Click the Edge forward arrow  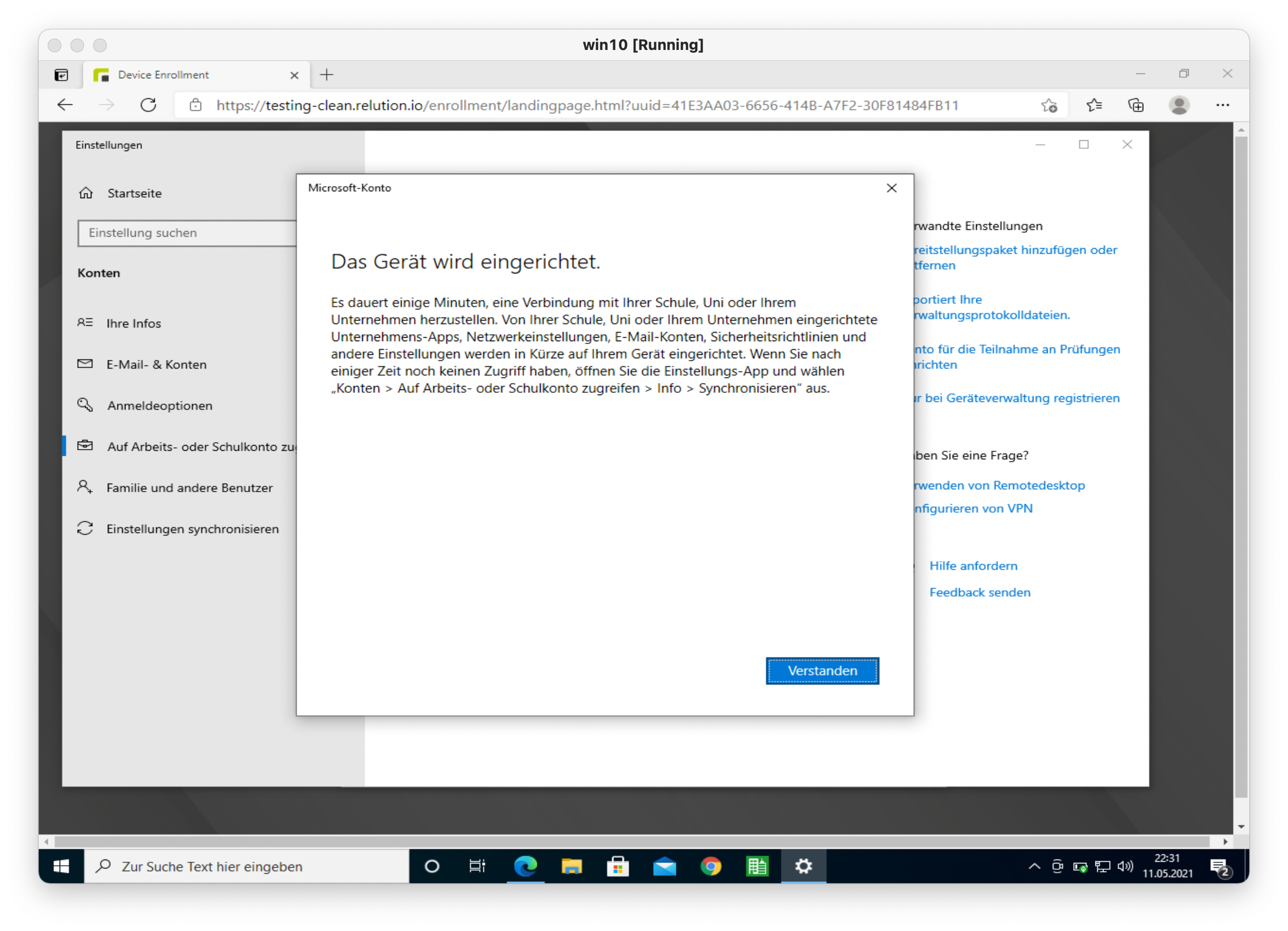pyautogui.click(x=107, y=105)
